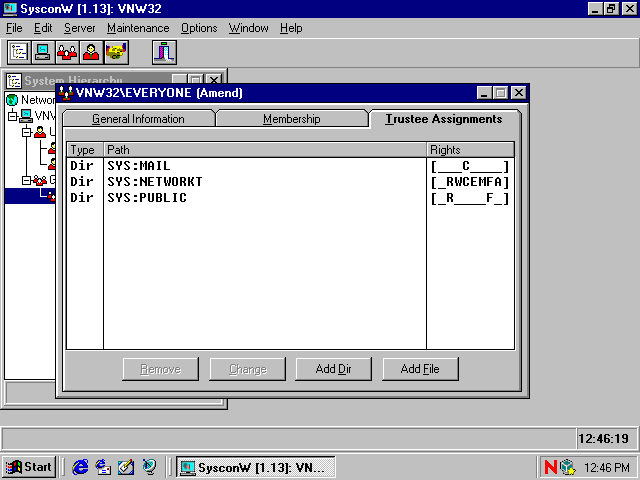This screenshot has width=640, height=480.
Task: Open Outlook Express from quick launch
Action: point(103,467)
